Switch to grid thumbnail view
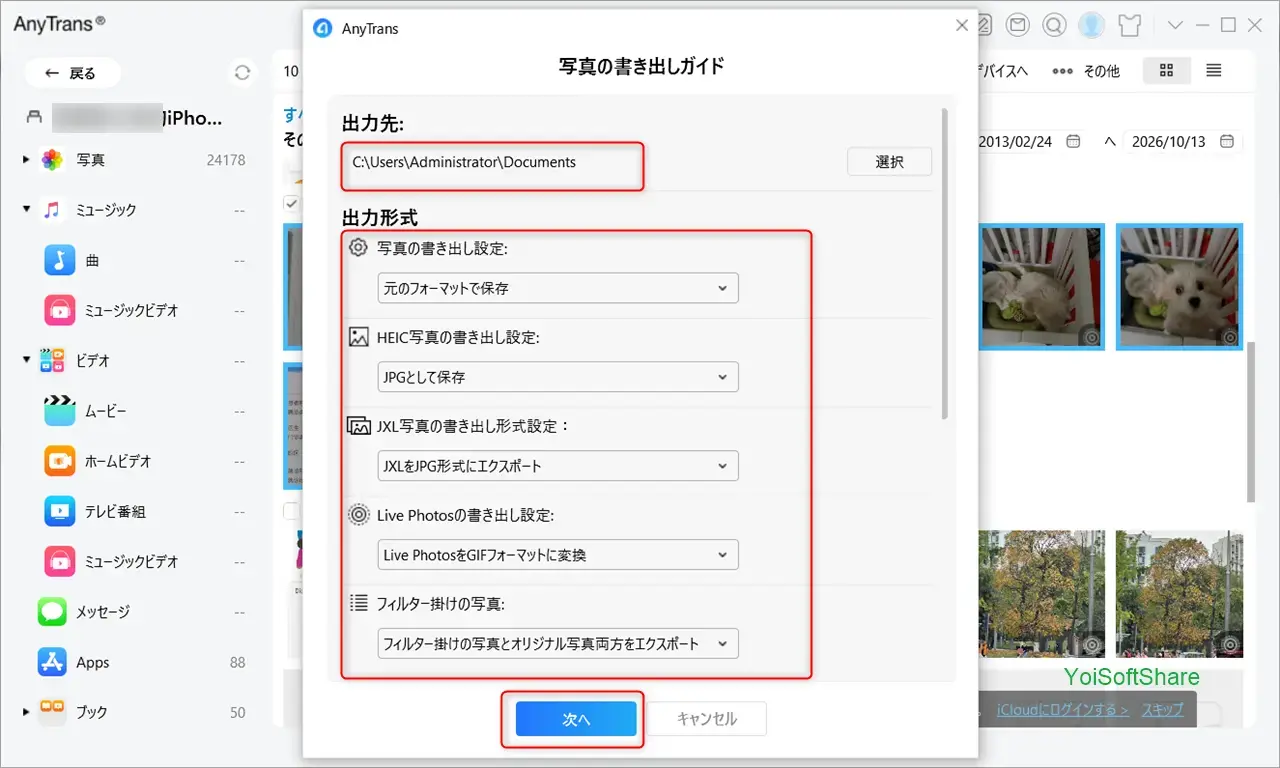 click(1166, 71)
